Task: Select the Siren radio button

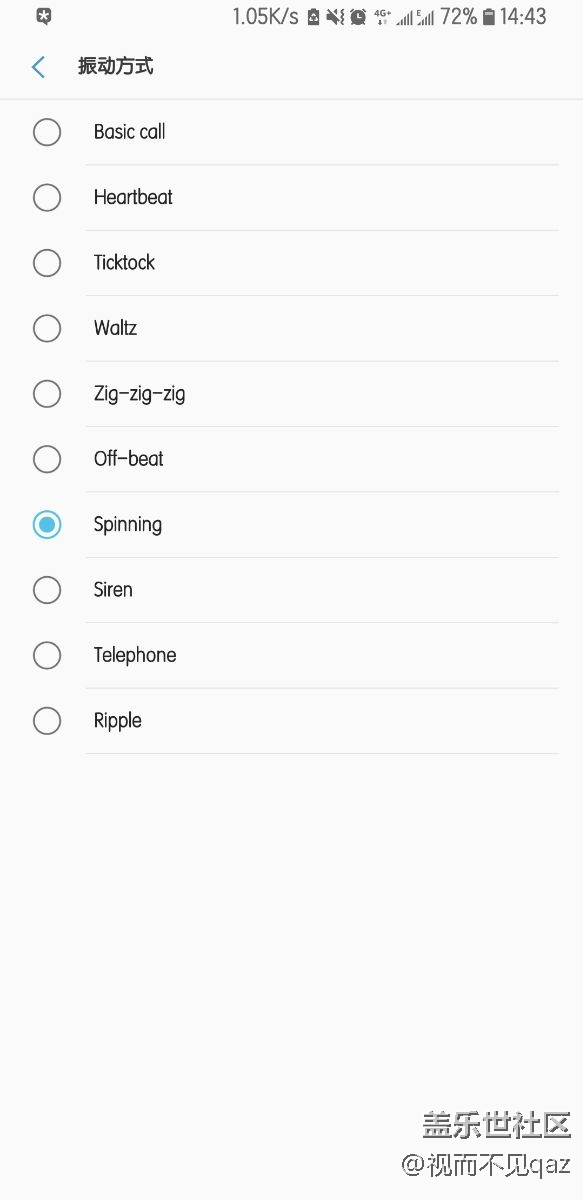Action: click(47, 590)
